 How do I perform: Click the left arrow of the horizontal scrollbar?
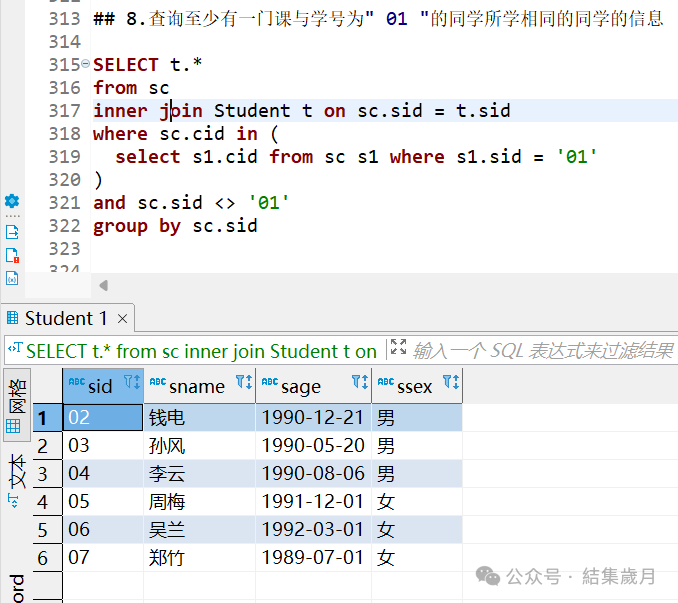103,285
